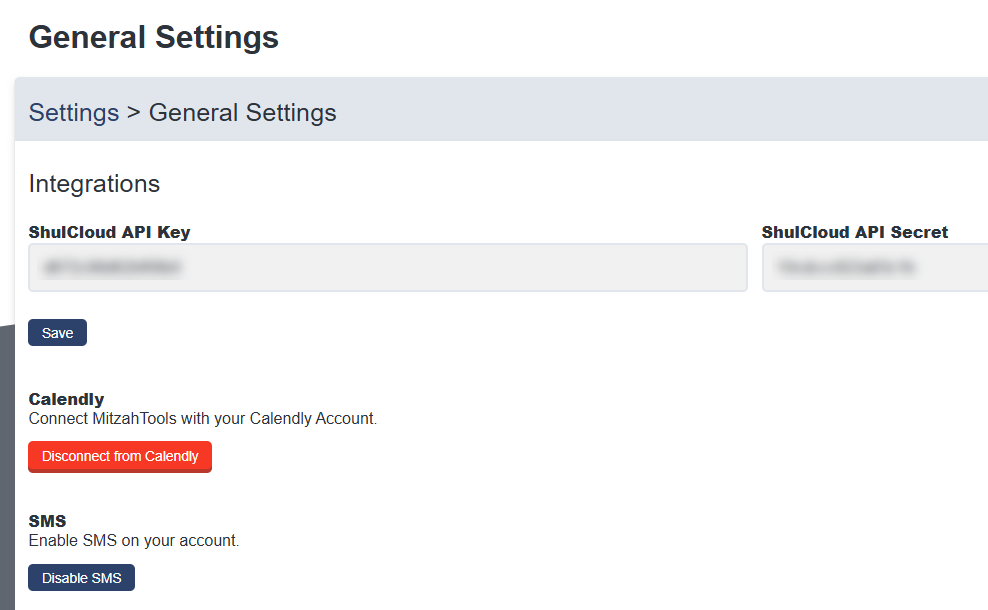This screenshot has height=610, width=988.
Task: Select the General Settings breadcrumb entry
Action: pos(242,112)
